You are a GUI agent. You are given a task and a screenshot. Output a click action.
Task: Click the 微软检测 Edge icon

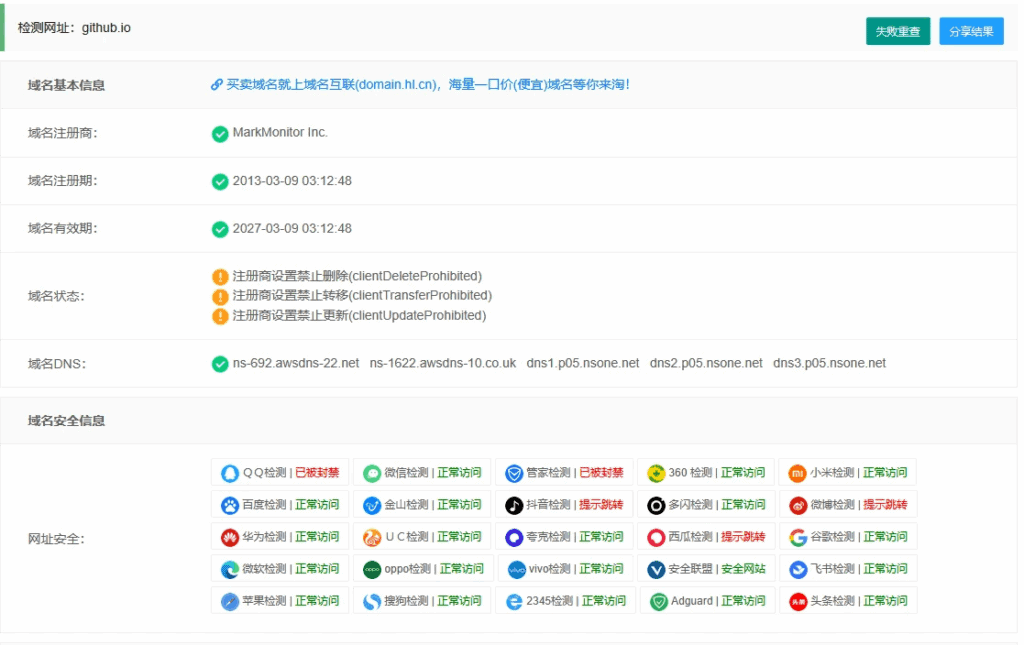[x=230, y=569]
